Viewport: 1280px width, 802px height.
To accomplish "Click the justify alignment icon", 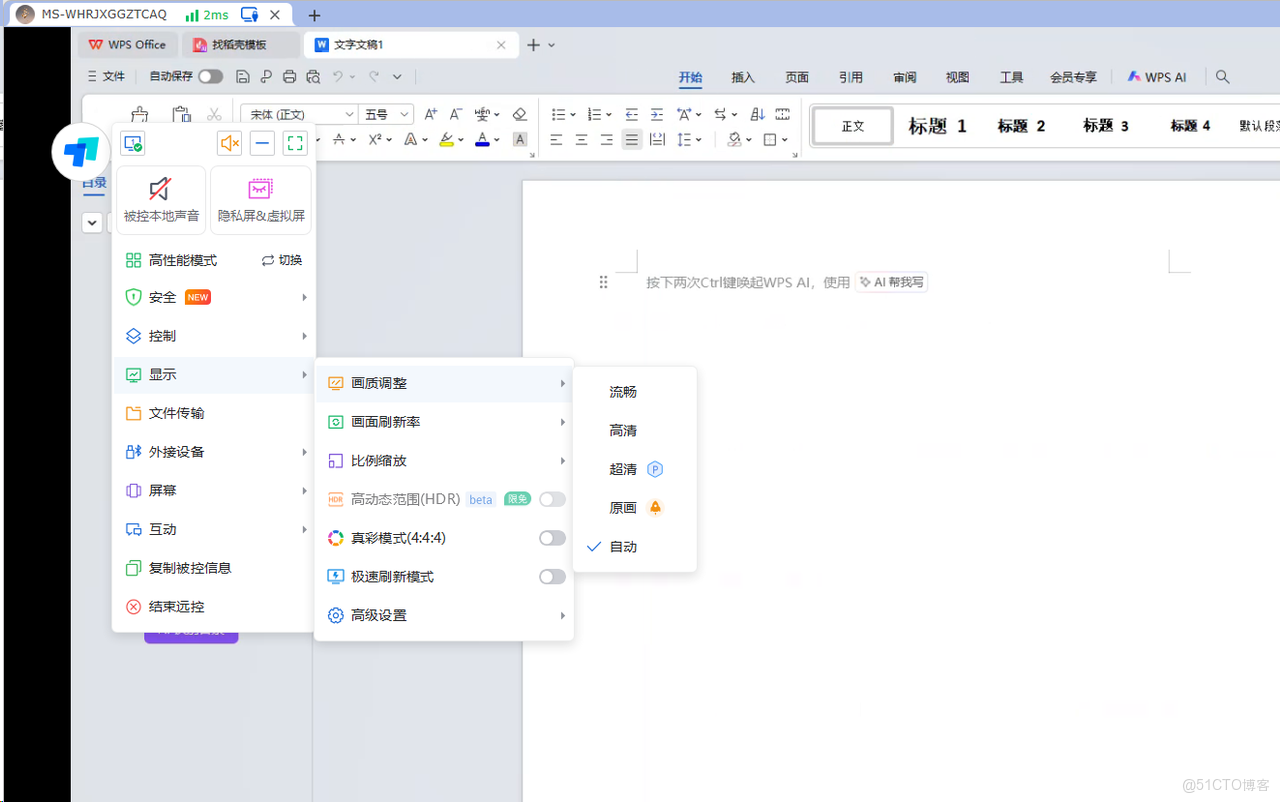I will 631,140.
